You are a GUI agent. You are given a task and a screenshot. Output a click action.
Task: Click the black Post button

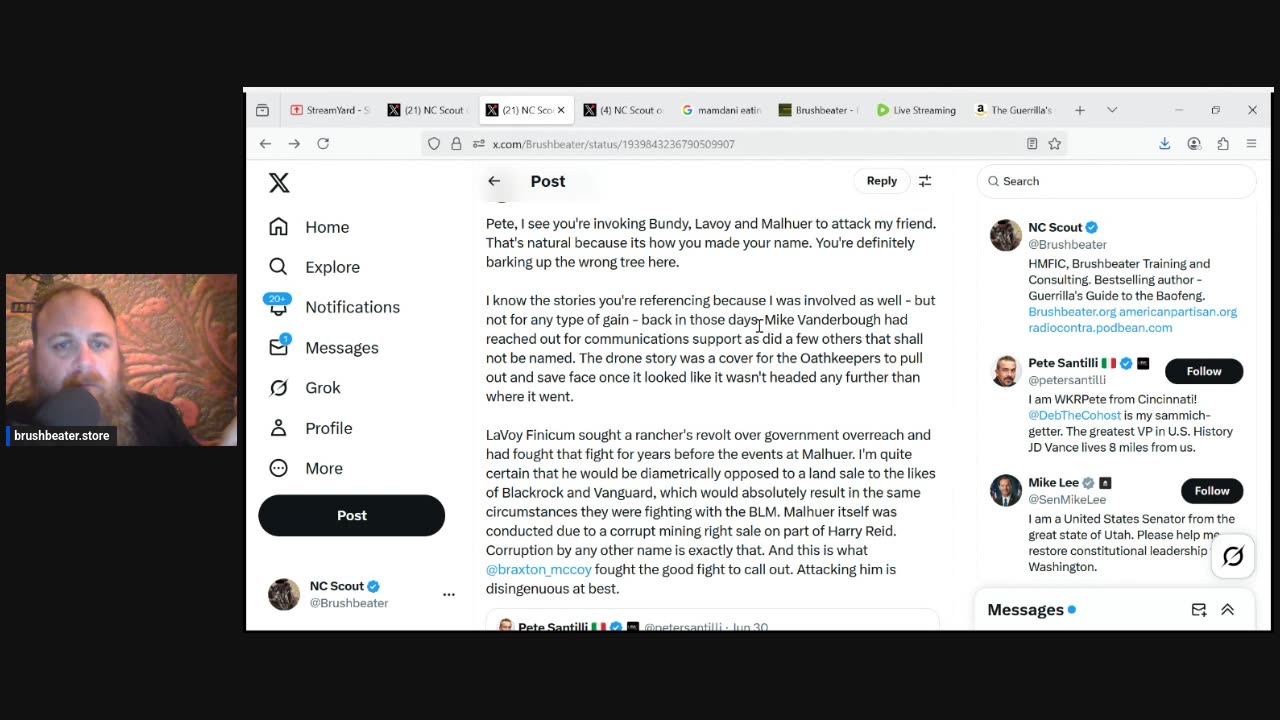351,515
